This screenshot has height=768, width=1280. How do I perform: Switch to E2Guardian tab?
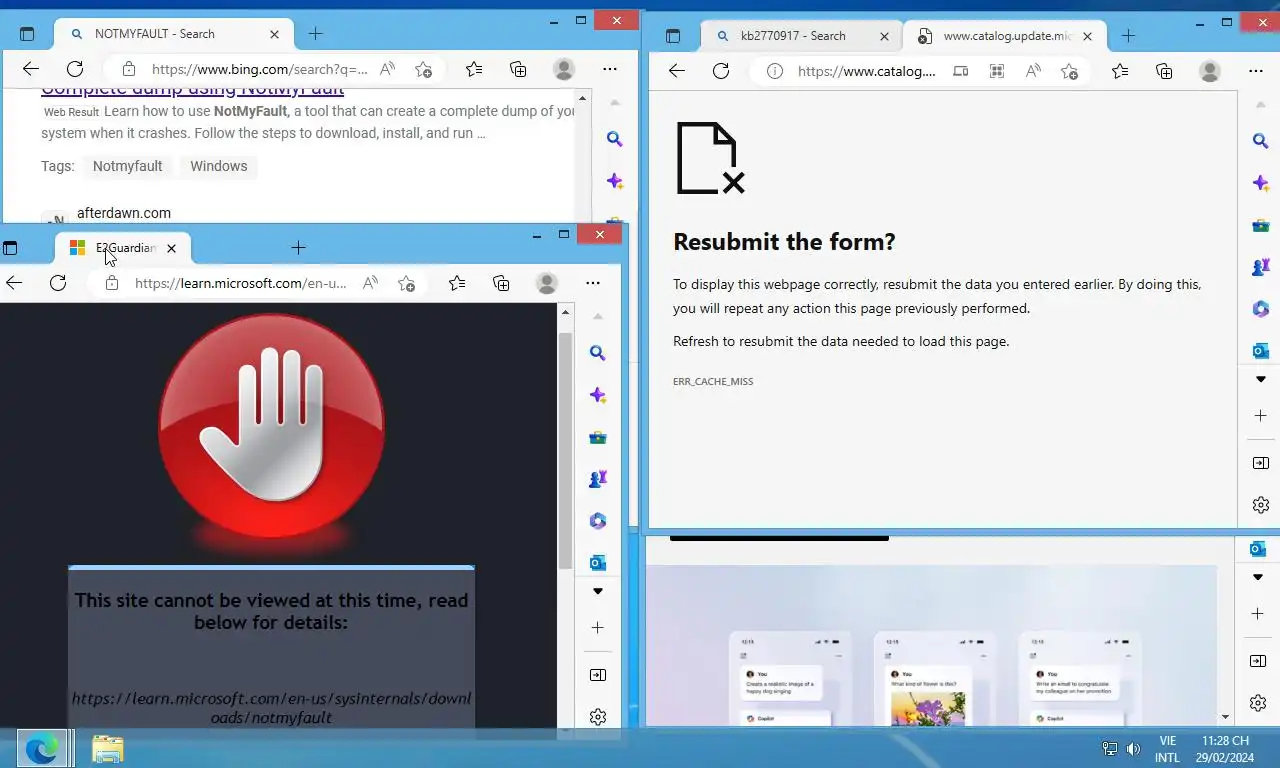pyautogui.click(x=123, y=248)
